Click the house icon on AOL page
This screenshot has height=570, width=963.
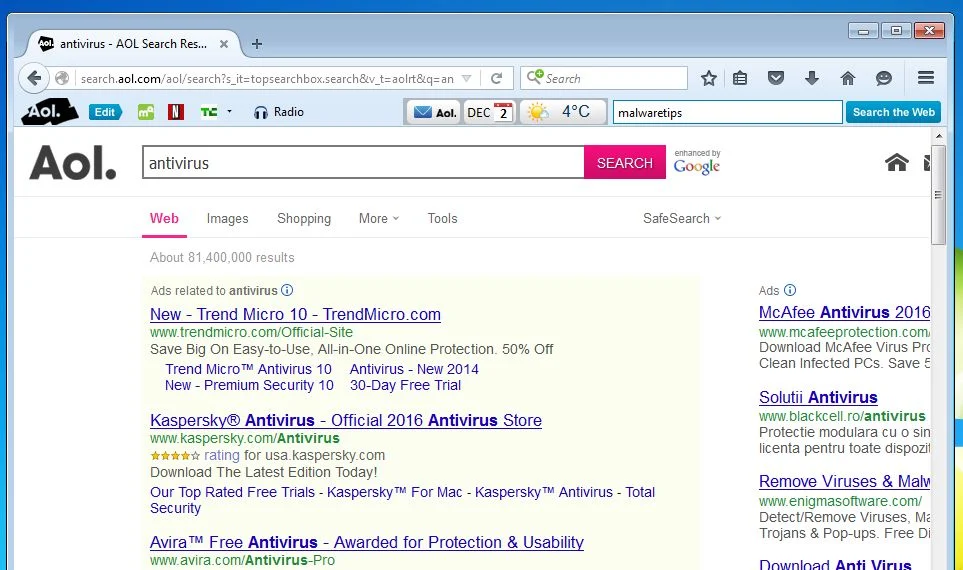897,162
